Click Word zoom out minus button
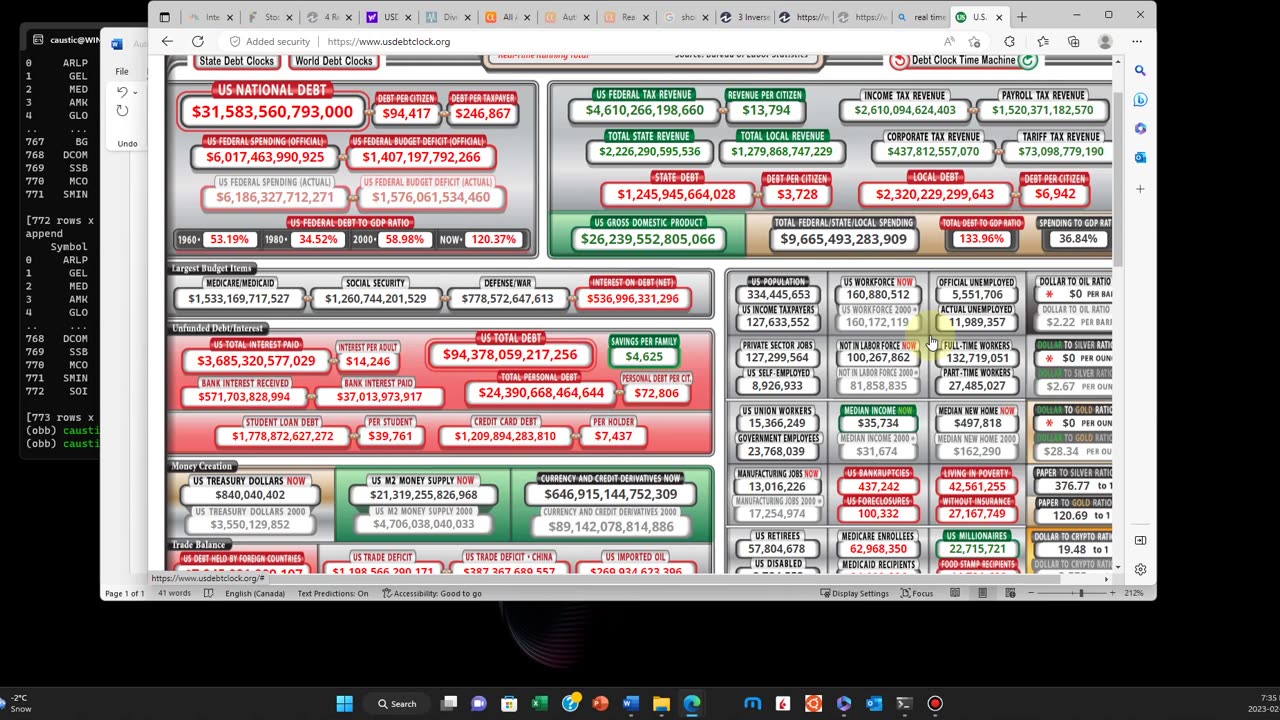1280x720 pixels. [x=1033, y=593]
